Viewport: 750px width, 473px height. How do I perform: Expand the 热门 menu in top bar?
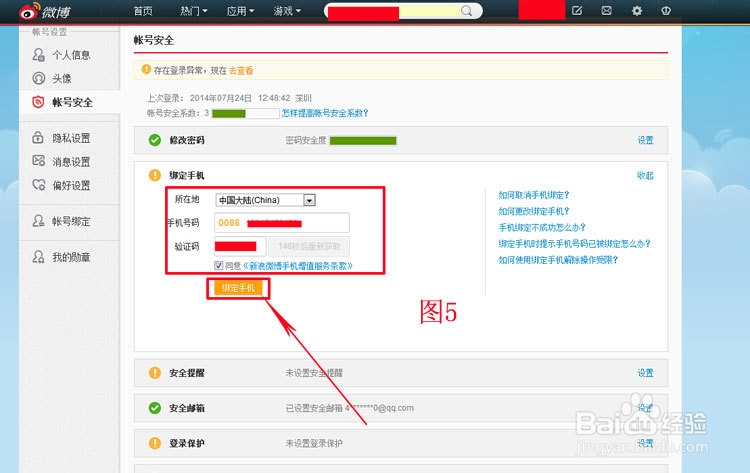193,11
